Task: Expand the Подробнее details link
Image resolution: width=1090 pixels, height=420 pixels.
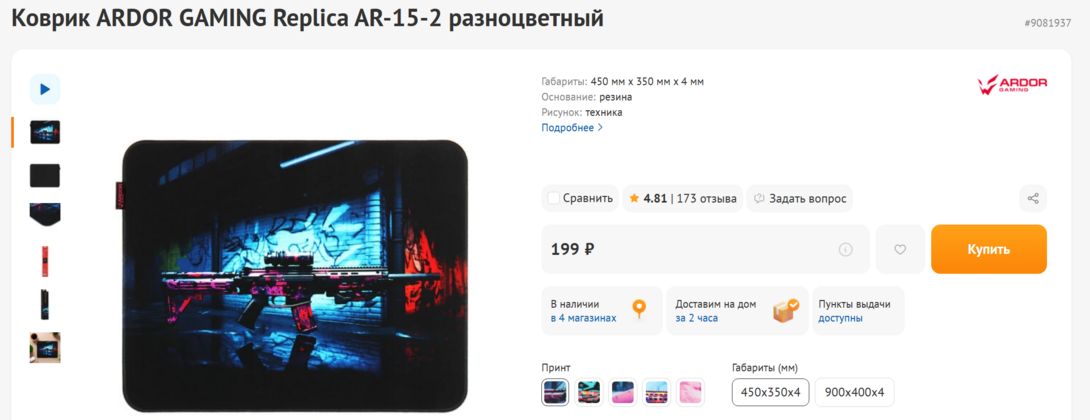Action: (x=572, y=128)
